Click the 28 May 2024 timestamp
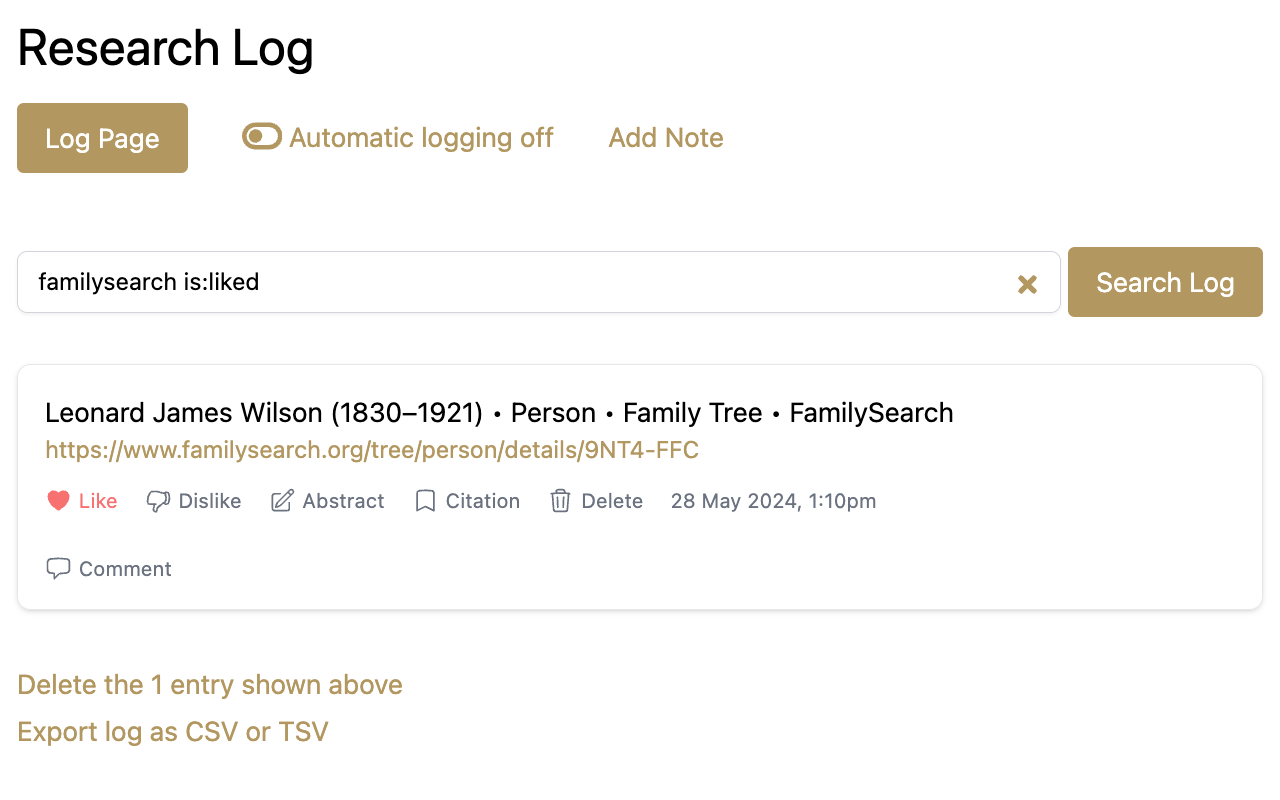The image size is (1280, 800). (x=773, y=501)
